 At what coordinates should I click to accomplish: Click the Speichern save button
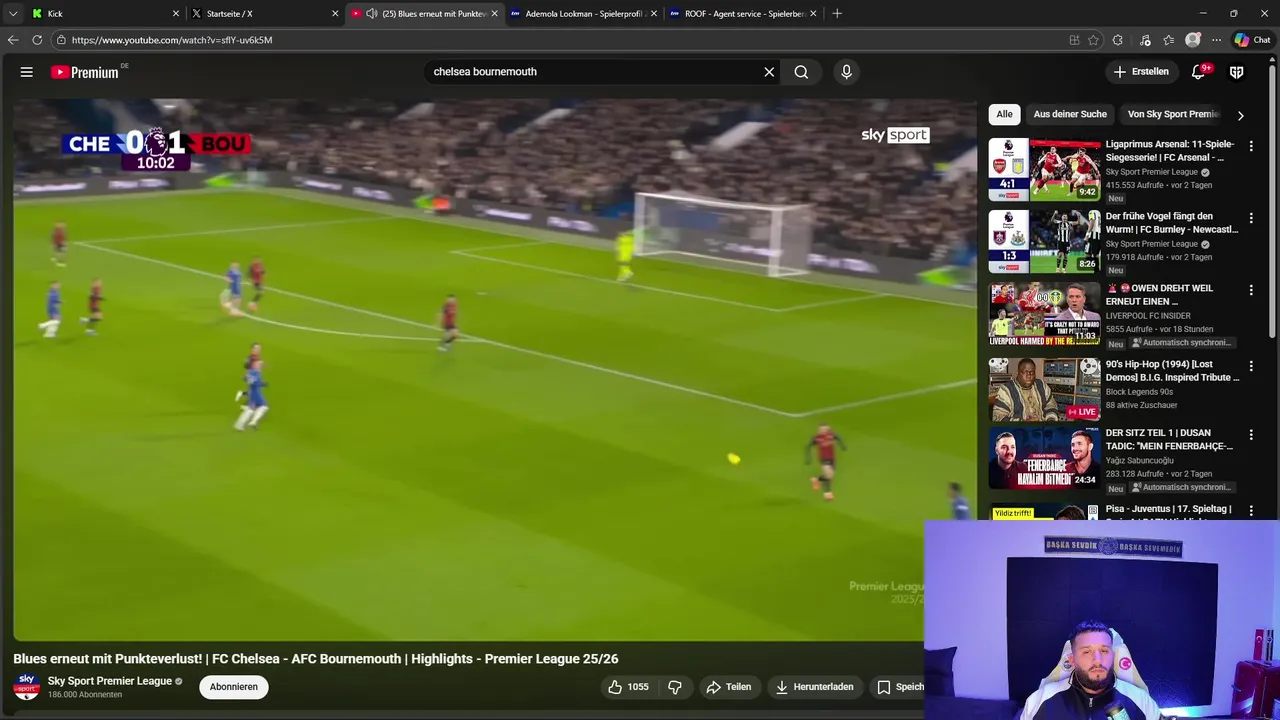(x=897, y=687)
